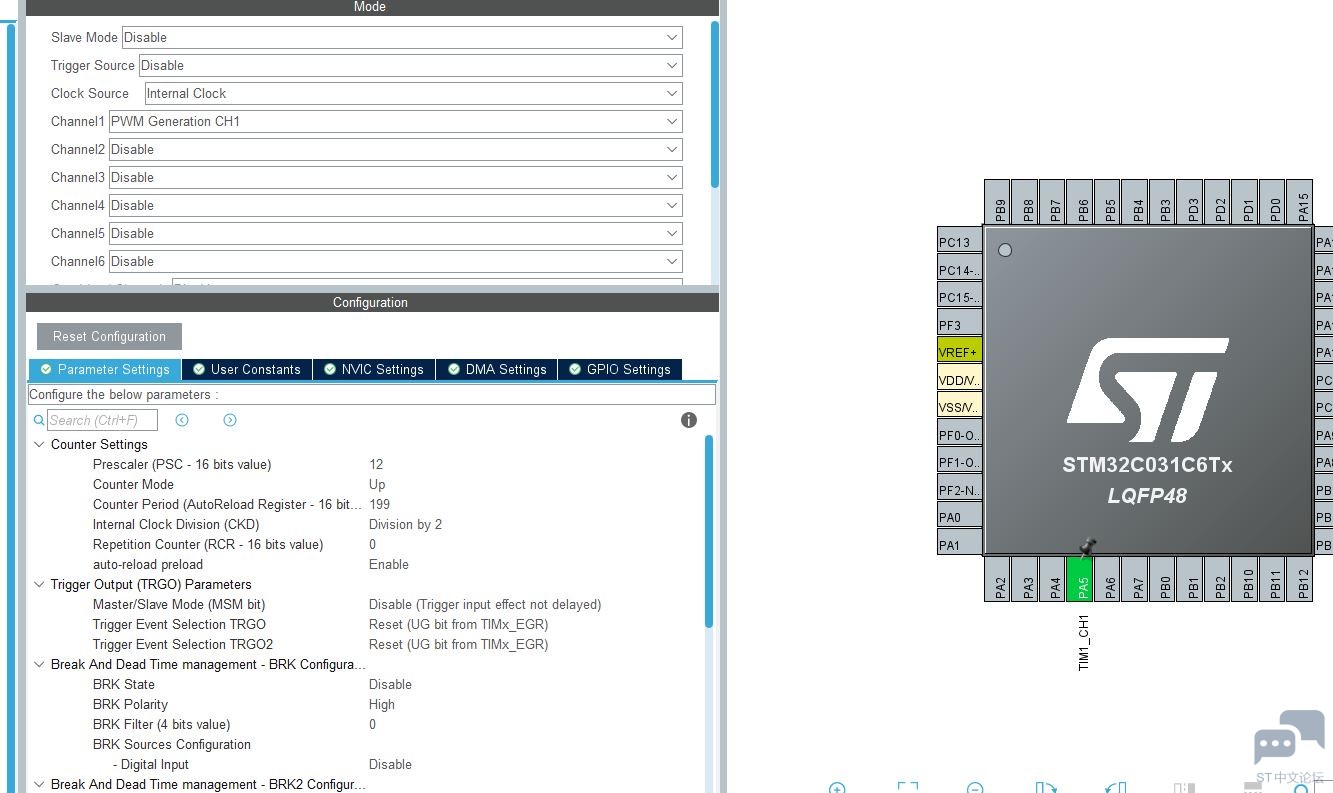
Task: Select the Counter Mode value Up
Action: pyautogui.click(x=377, y=484)
